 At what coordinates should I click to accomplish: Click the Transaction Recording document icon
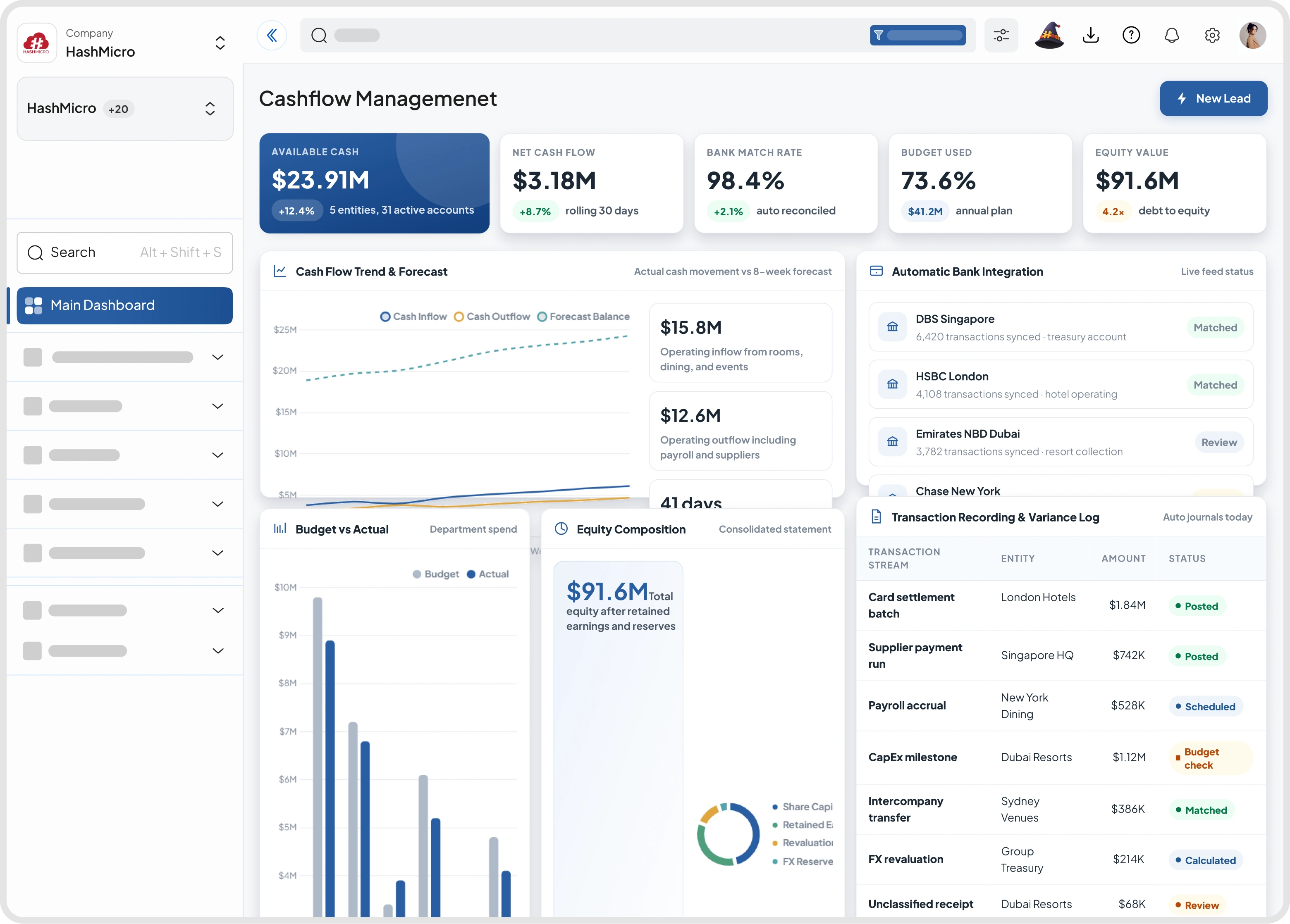[x=877, y=517]
